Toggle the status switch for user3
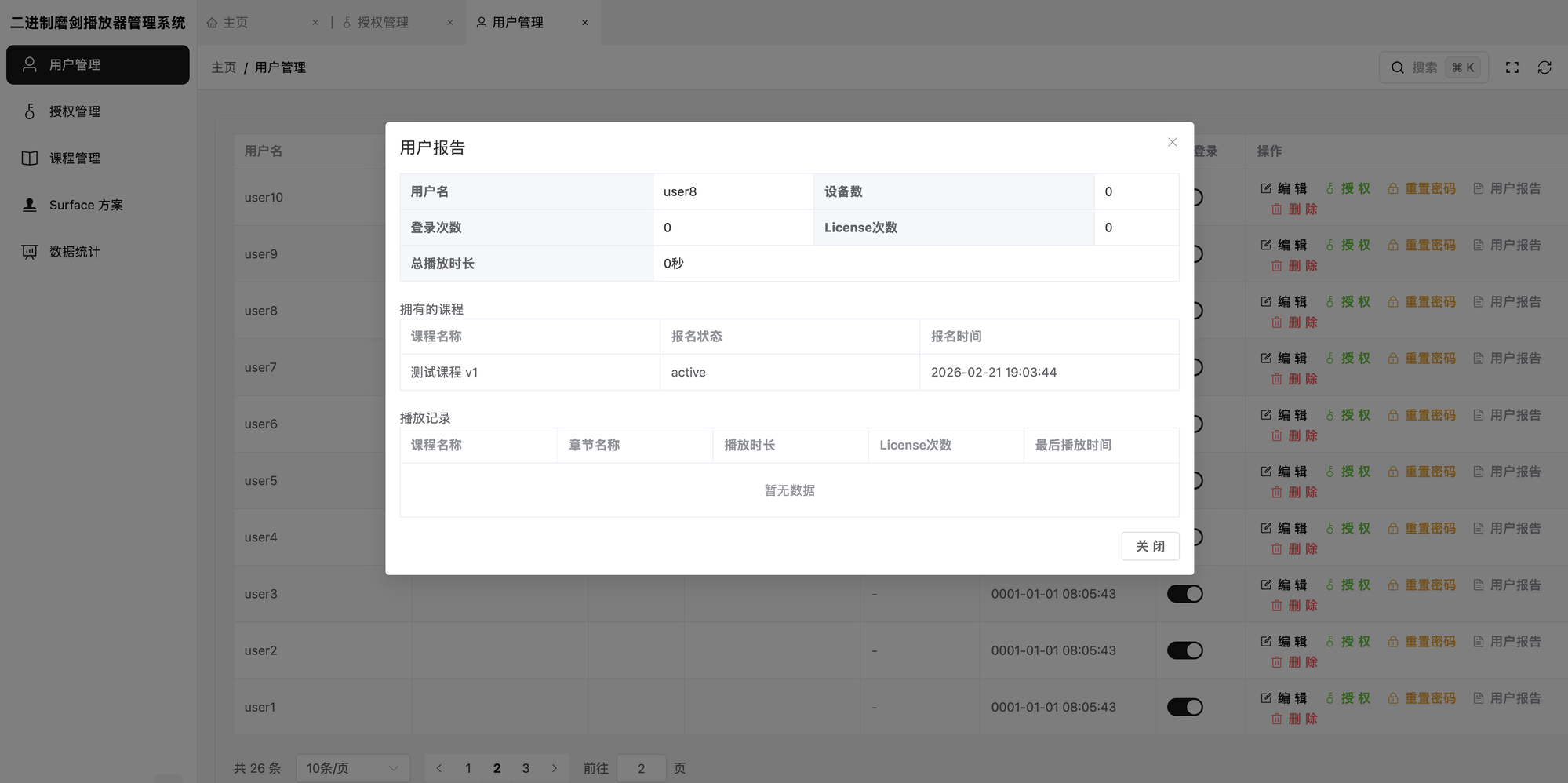 point(1184,593)
